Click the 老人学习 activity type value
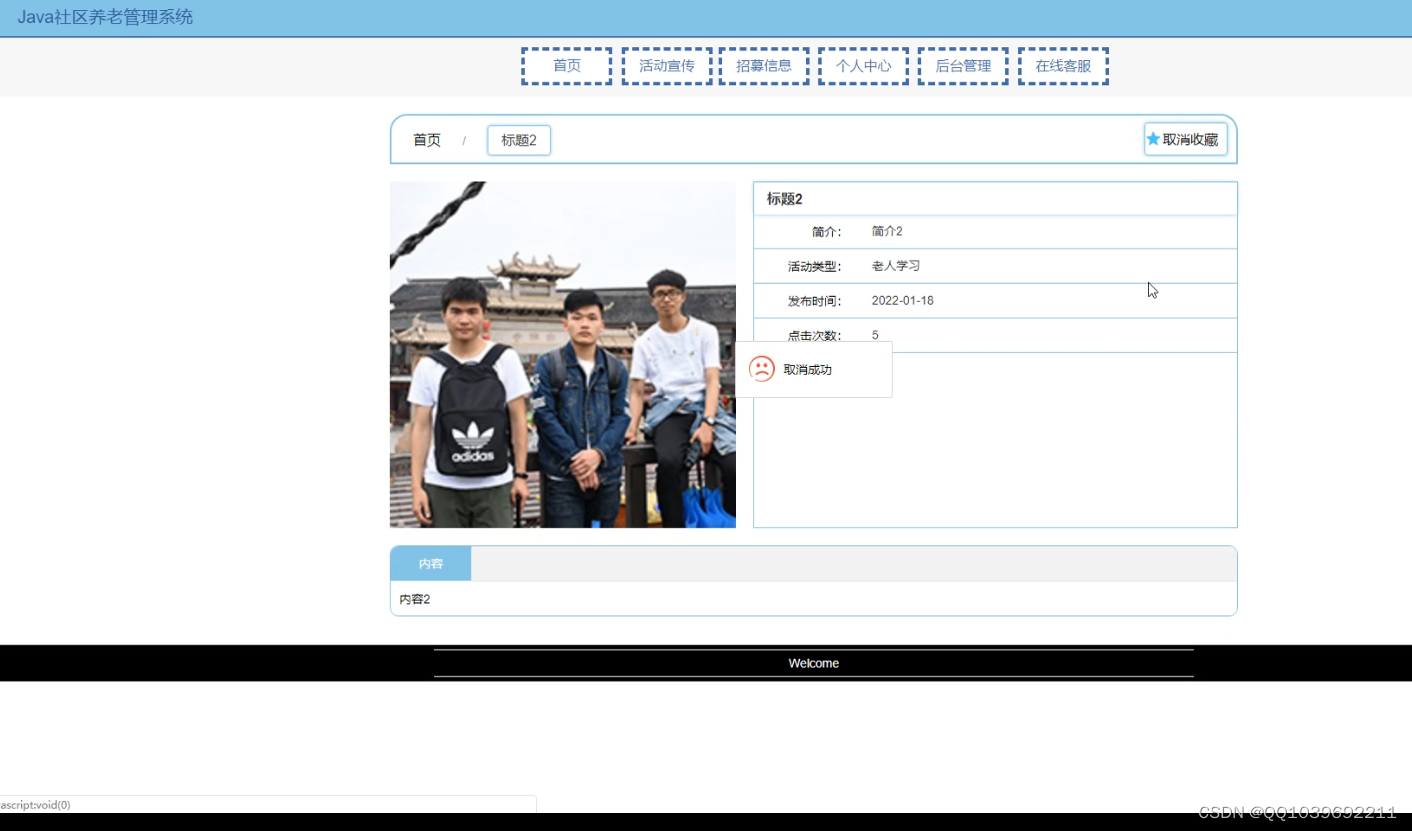 coord(896,266)
